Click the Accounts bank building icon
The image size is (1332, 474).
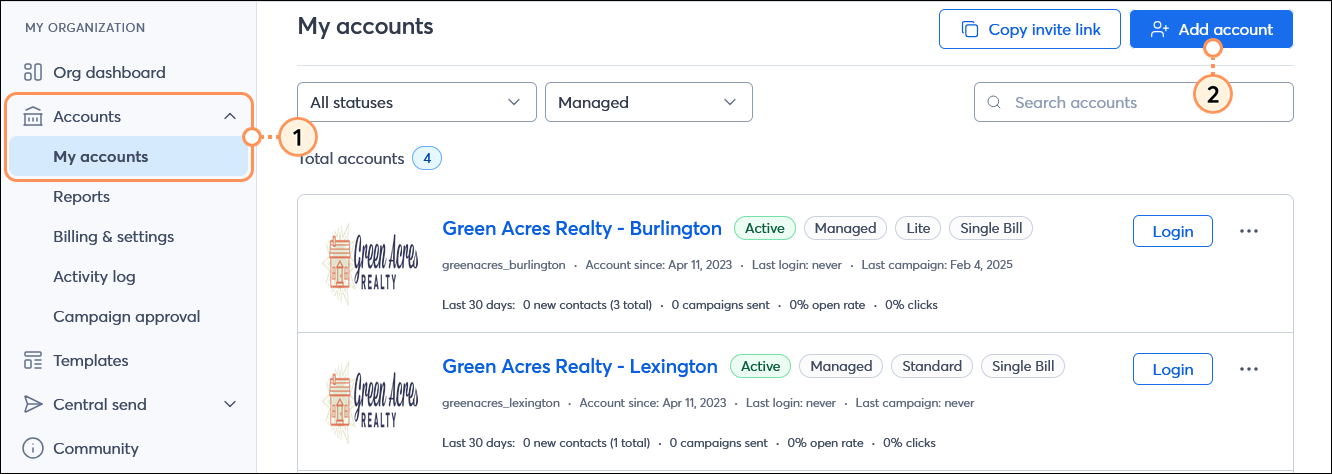click(x=33, y=116)
